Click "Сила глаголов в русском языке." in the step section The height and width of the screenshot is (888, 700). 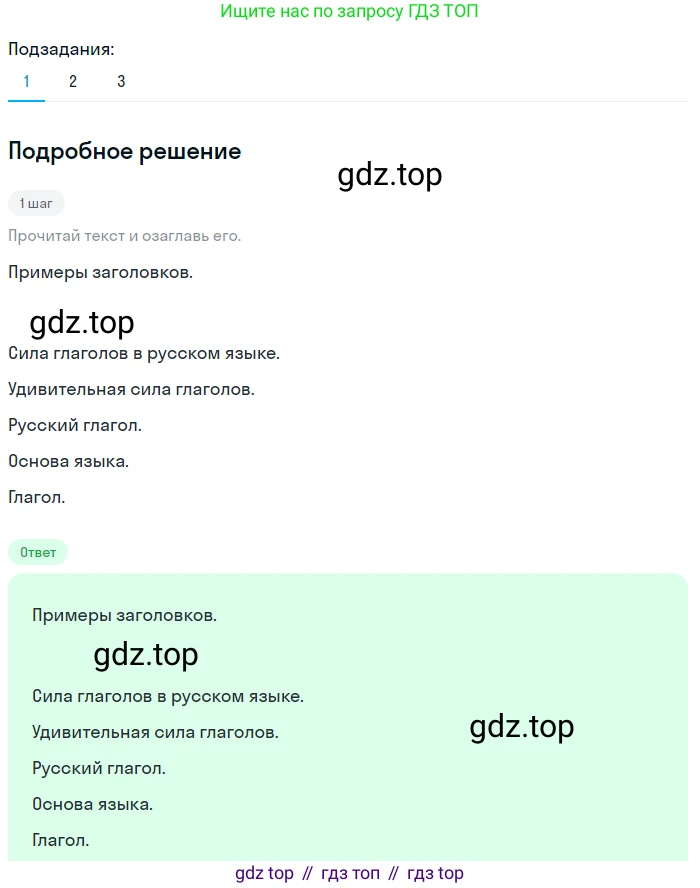(x=144, y=353)
